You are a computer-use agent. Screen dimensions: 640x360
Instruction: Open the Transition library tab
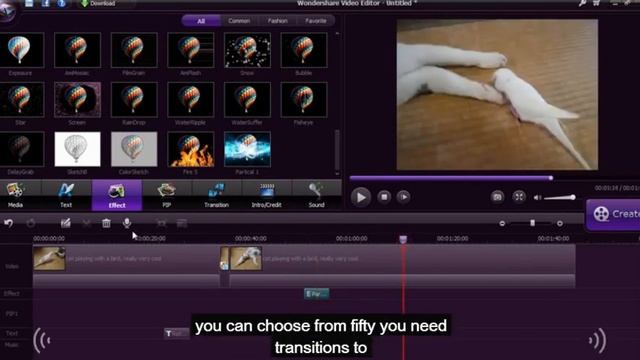pyautogui.click(x=216, y=196)
